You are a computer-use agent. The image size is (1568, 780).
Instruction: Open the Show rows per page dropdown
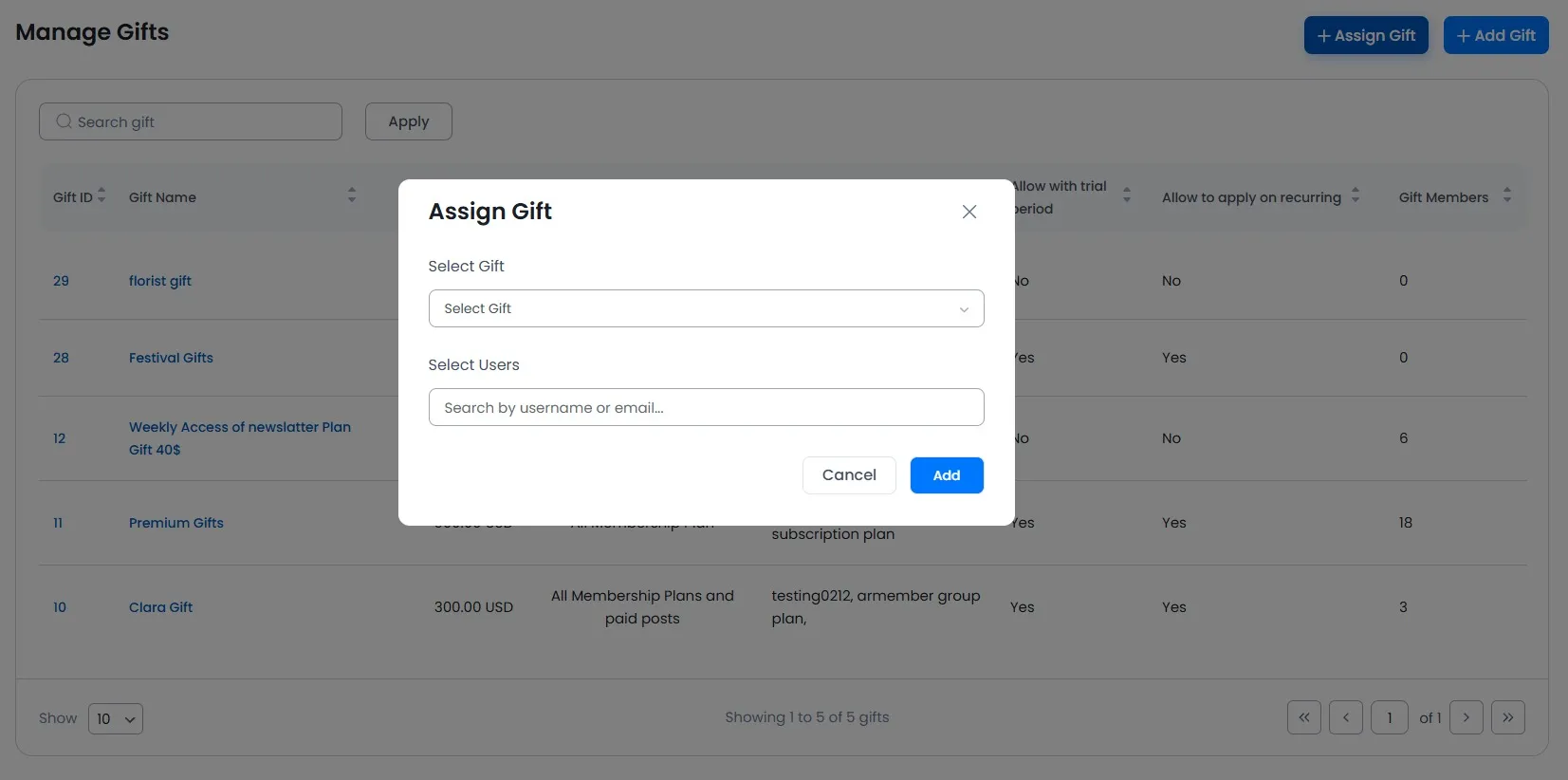click(x=116, y=718)
